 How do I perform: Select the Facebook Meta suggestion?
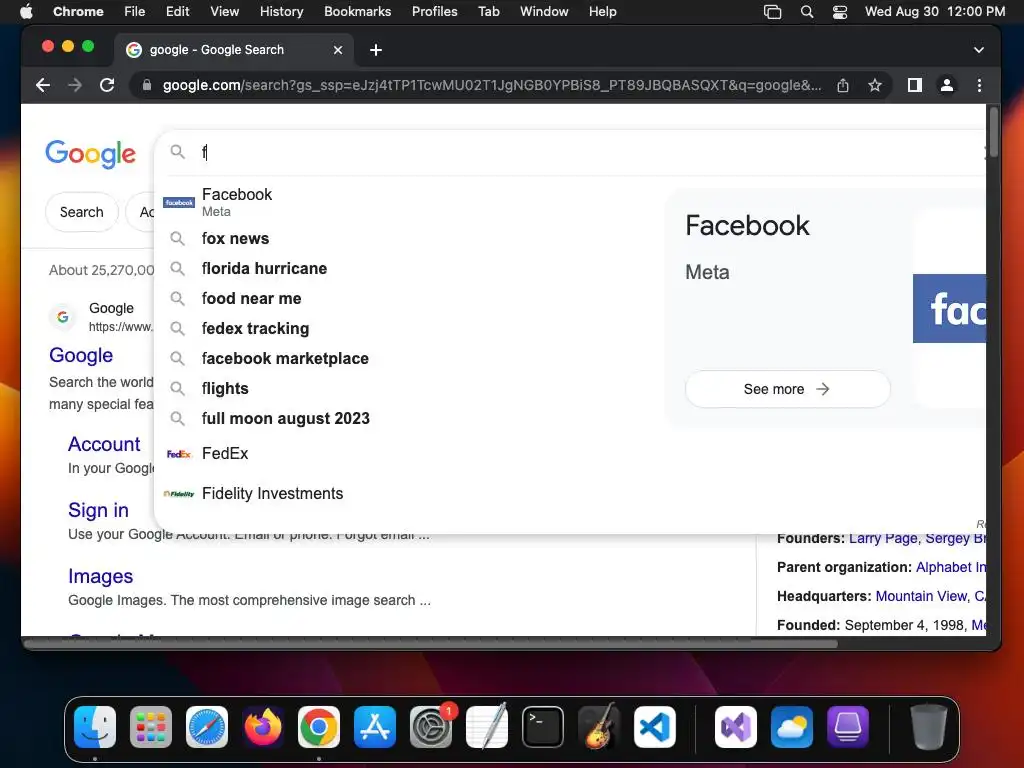(x=408, y=202)
